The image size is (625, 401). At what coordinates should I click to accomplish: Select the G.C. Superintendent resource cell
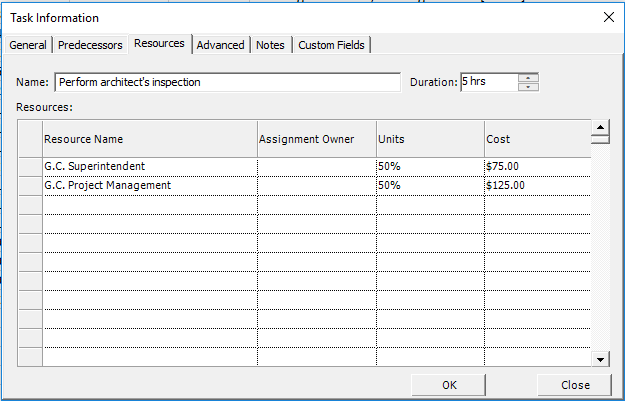click(x=150, y=167)
